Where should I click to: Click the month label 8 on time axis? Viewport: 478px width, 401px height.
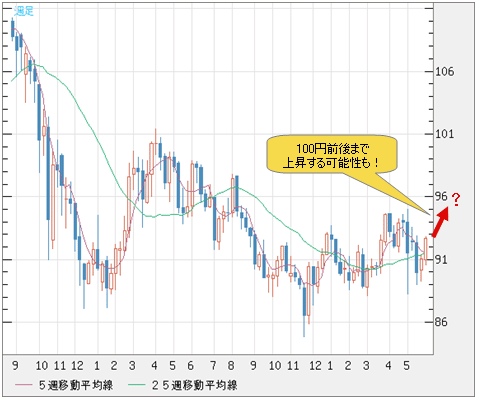[x=231, y=366]
